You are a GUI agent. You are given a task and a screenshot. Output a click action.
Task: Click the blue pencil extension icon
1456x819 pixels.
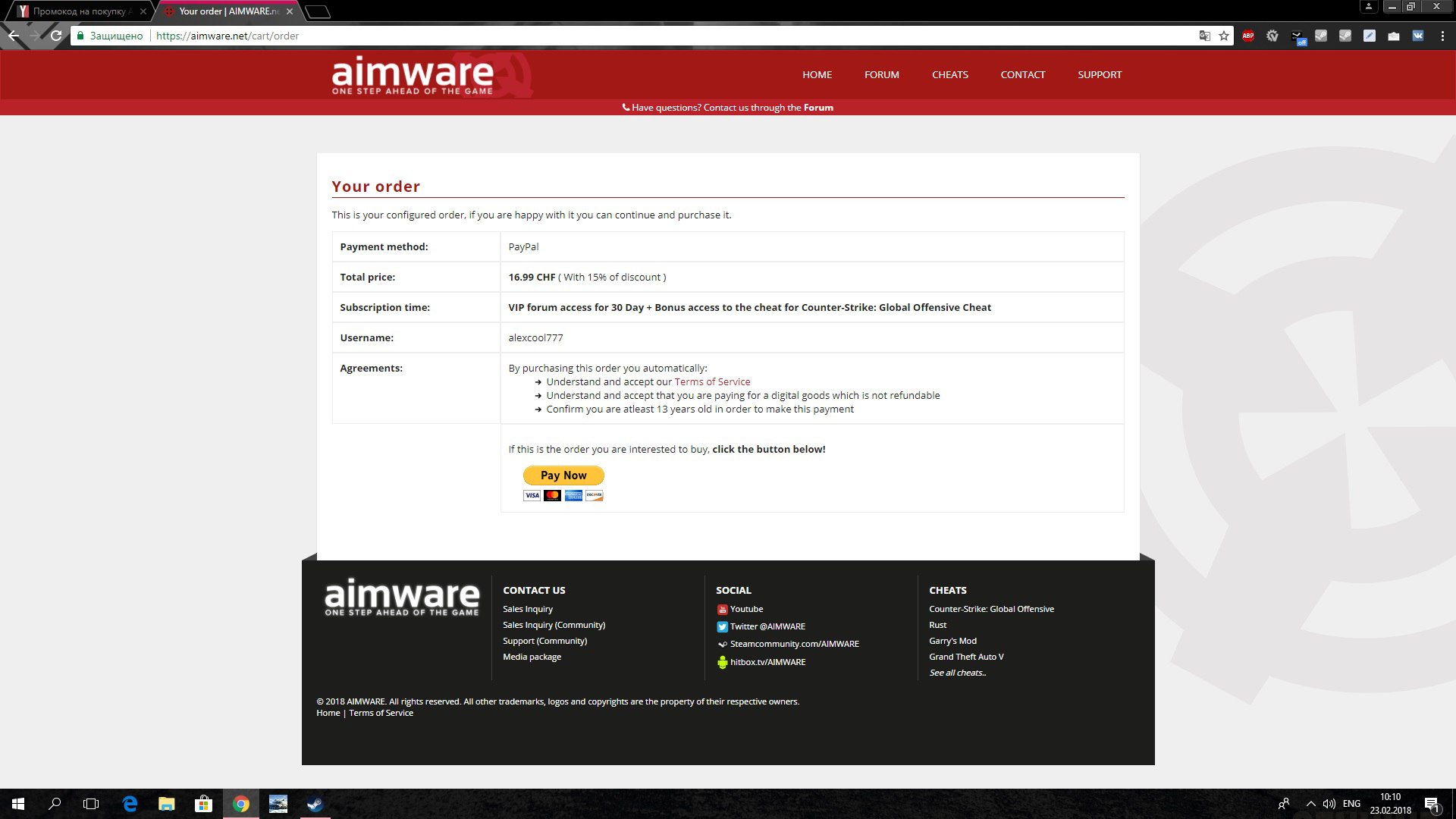pyautogui.click(x=1370, y=36)
